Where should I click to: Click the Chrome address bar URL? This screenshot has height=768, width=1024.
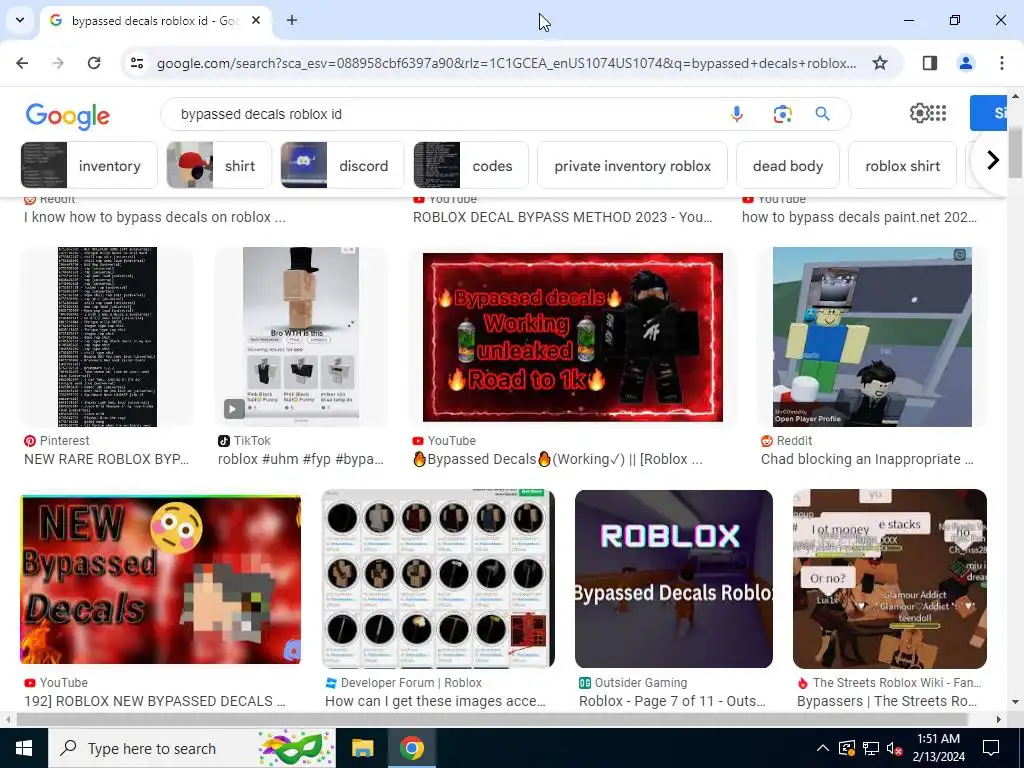tap(506, 63)
